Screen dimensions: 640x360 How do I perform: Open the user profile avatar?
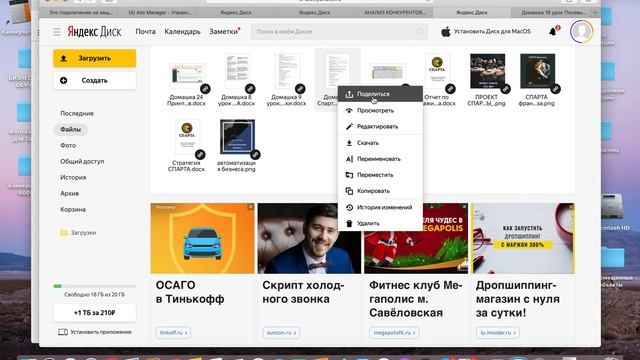[581, 31]
